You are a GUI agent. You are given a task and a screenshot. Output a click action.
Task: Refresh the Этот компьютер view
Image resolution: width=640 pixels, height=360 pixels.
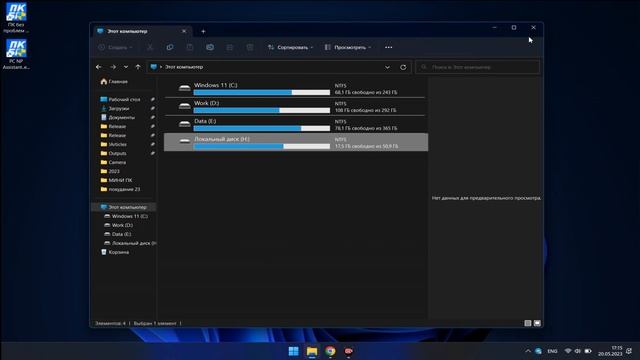(403, 67)
